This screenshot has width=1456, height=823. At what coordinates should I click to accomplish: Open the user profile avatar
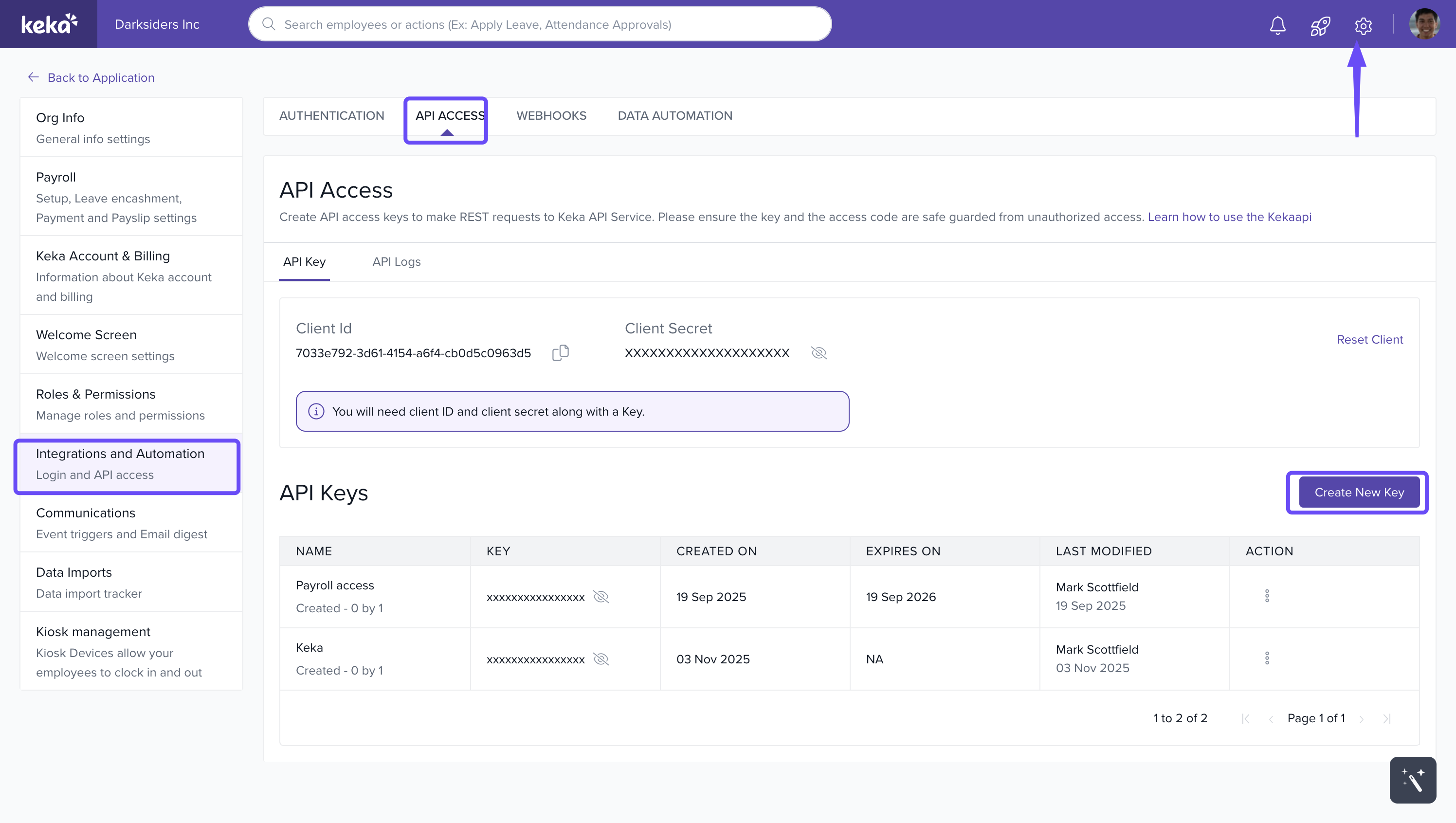(x=1424, y=24)
